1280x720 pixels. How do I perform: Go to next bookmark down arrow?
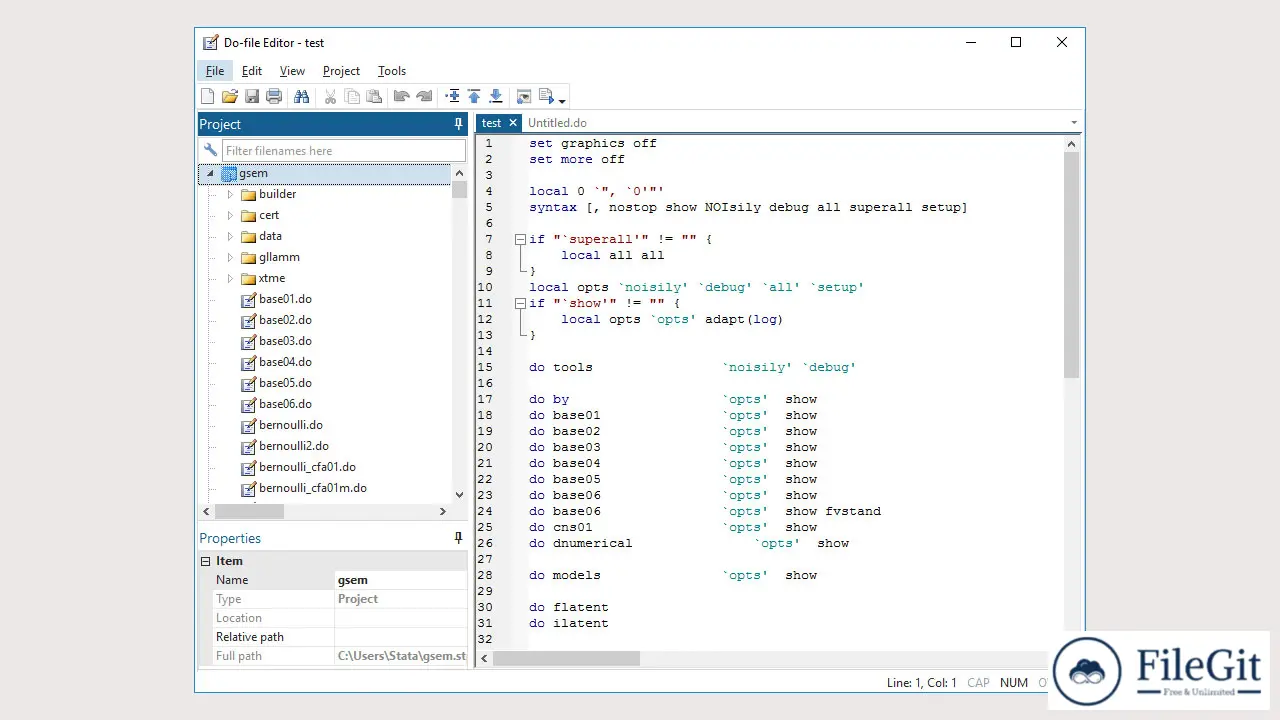(x=496, y=96)
